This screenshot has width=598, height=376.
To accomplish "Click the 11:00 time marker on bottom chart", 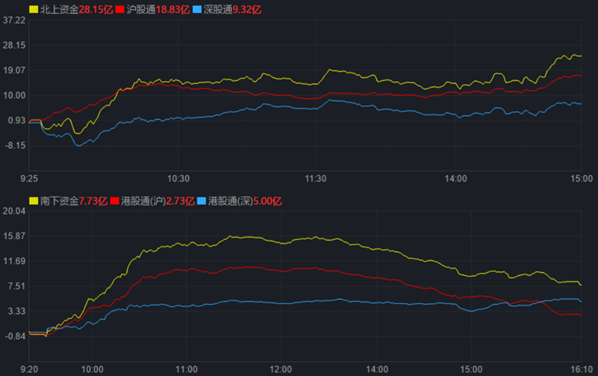I will click(x=186, y=370).
